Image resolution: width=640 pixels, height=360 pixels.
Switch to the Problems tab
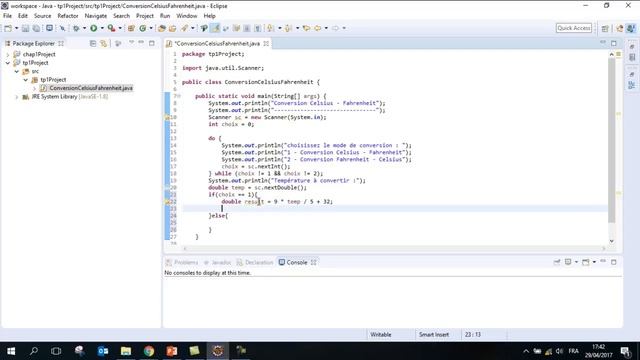click(182, 262)
